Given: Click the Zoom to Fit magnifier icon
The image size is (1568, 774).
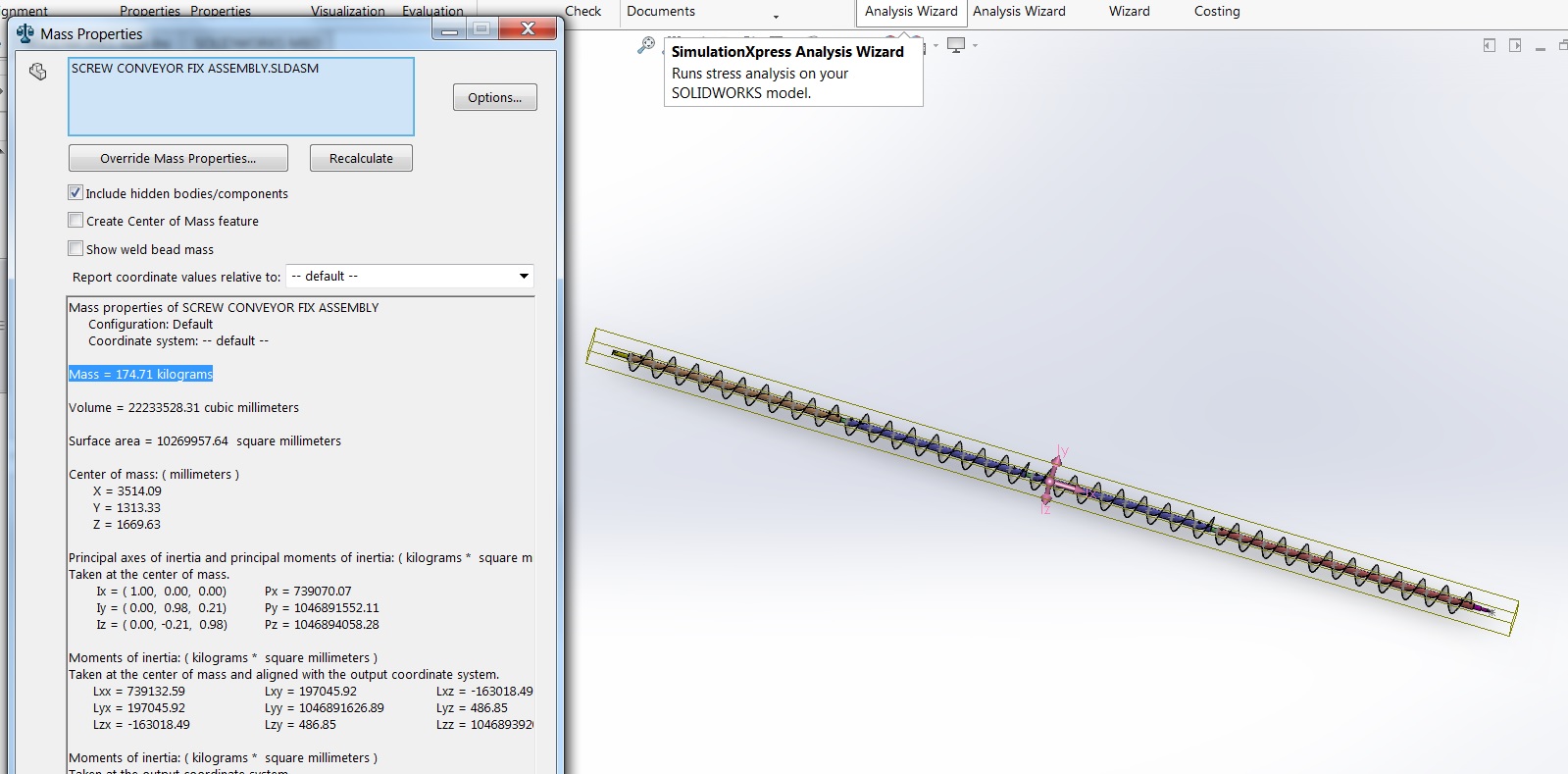Looking at the screenshot, I should click(x=645, y=45).
